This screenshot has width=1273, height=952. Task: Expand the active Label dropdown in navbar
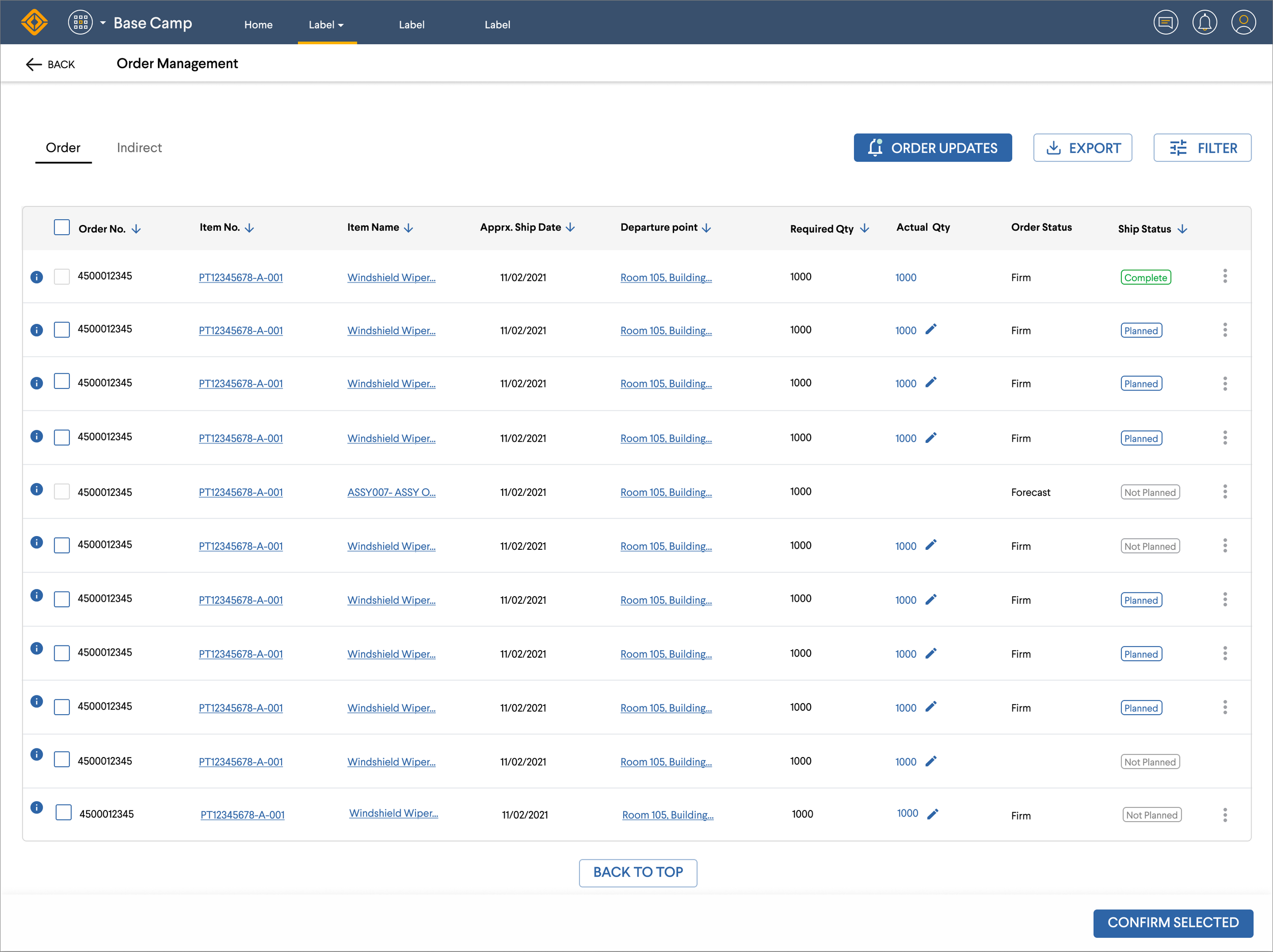[x=326, y=25]
